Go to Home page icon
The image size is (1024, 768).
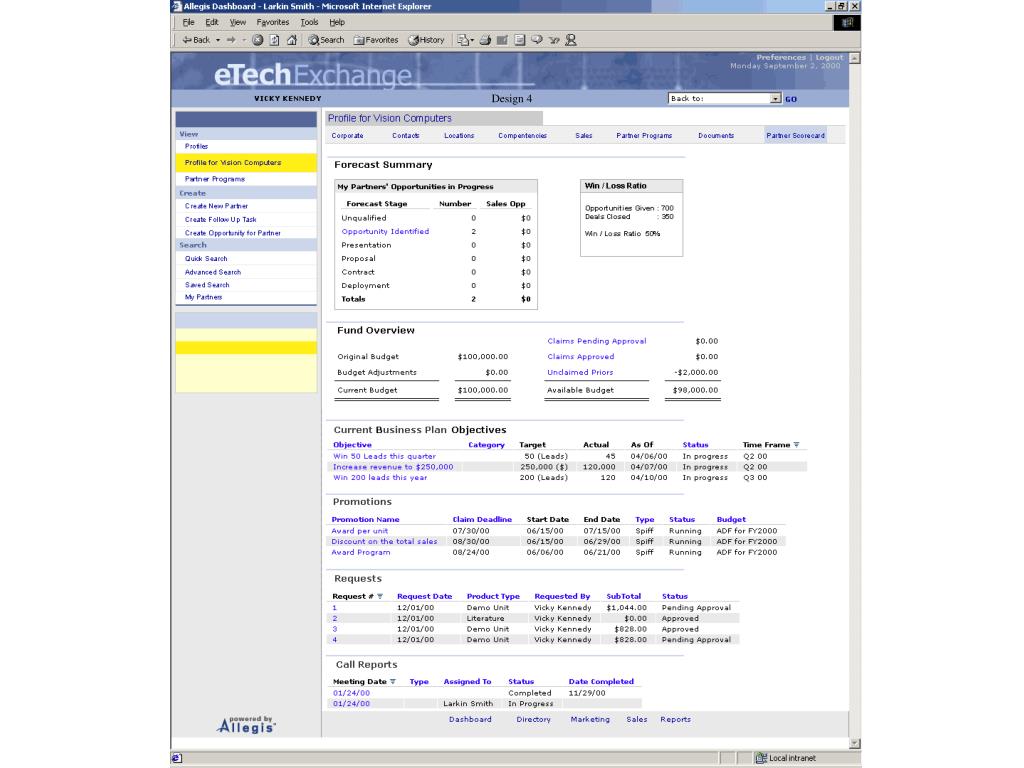click(x=292, y=40)
